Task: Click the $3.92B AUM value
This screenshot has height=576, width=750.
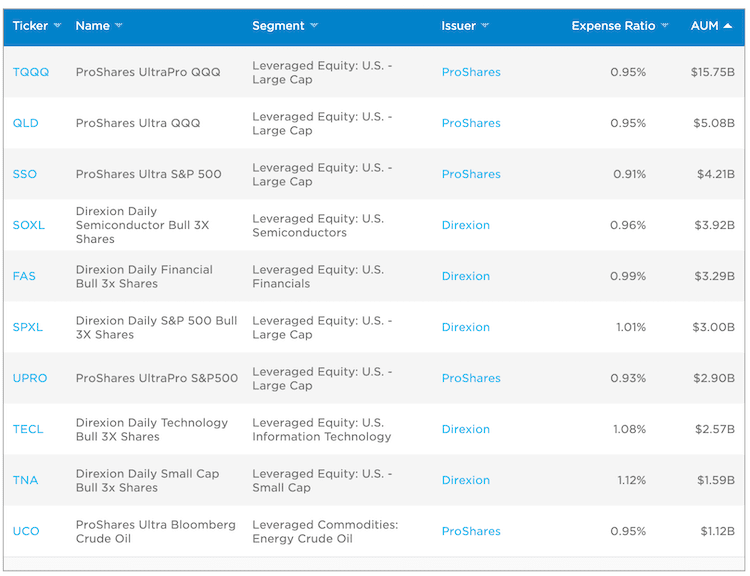Action: pyautogui.click(x=715, y=225)
